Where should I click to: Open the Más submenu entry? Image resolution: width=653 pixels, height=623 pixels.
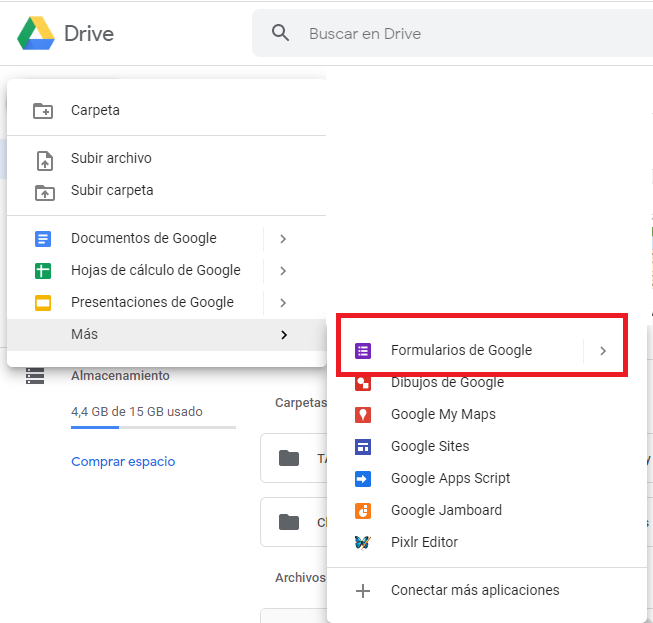[167, 334]
